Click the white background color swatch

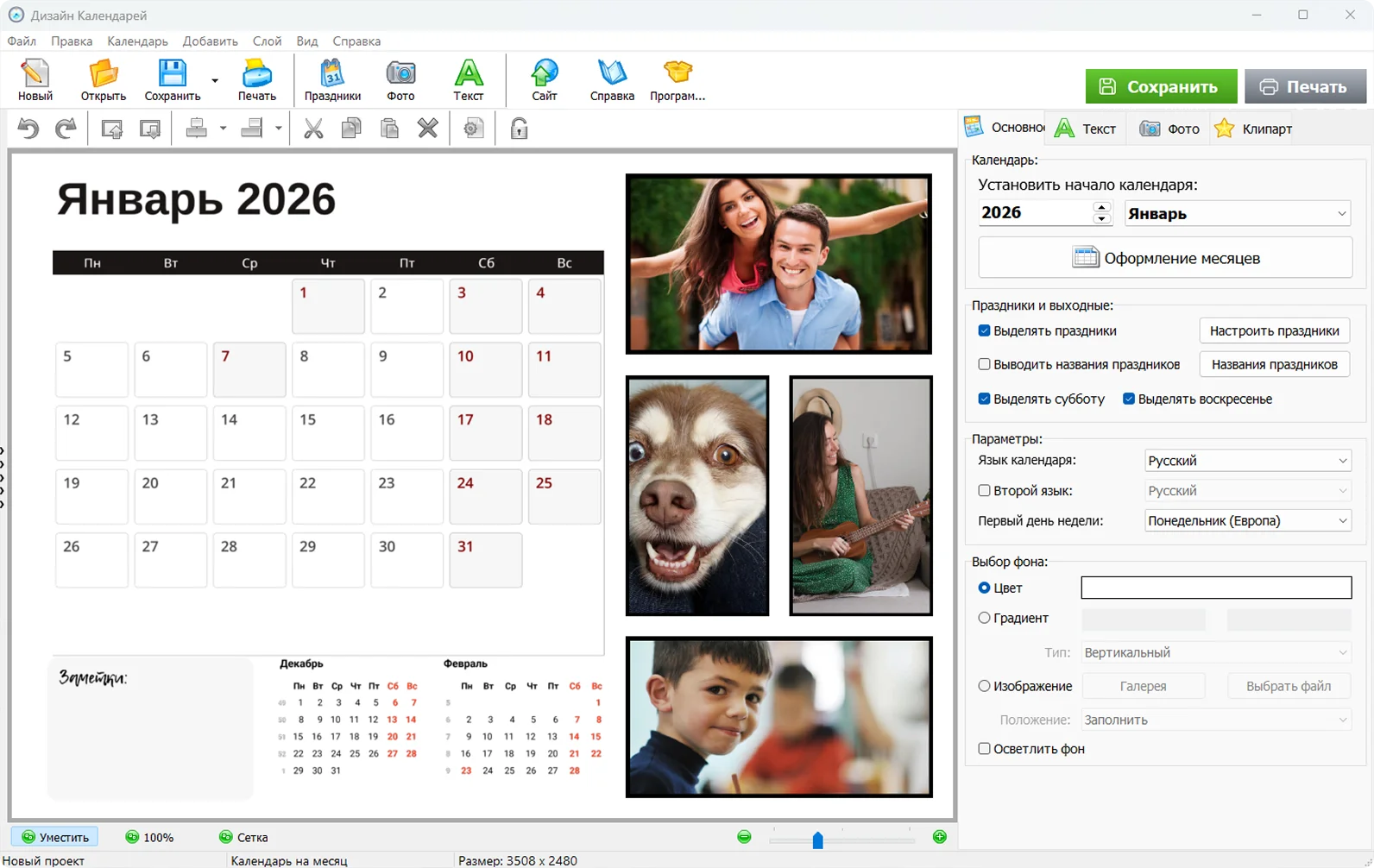click(1215, 588)
